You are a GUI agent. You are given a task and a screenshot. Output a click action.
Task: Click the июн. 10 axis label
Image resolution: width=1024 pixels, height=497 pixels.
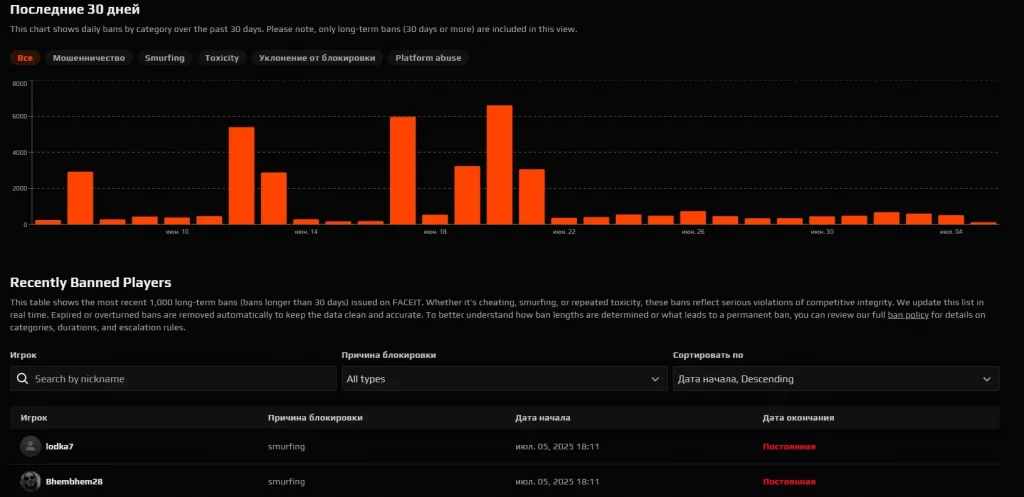tap(177, 232)
